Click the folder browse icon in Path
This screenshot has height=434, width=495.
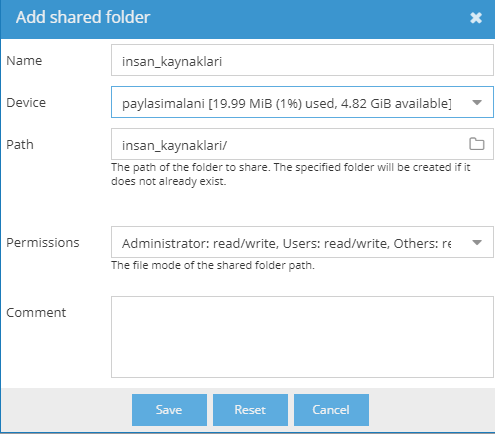(477, 144)
